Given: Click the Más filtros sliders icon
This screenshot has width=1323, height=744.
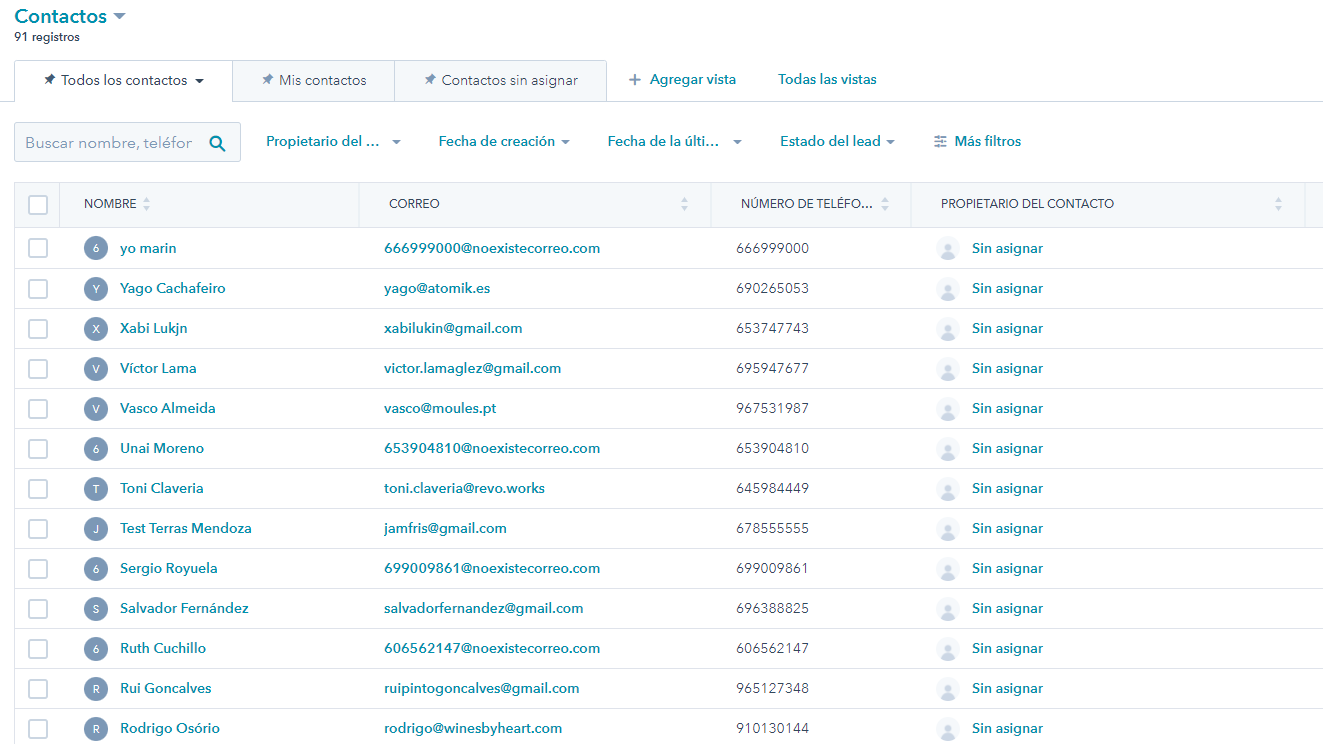Looking at the screenshot, I should tap(940, 142).
